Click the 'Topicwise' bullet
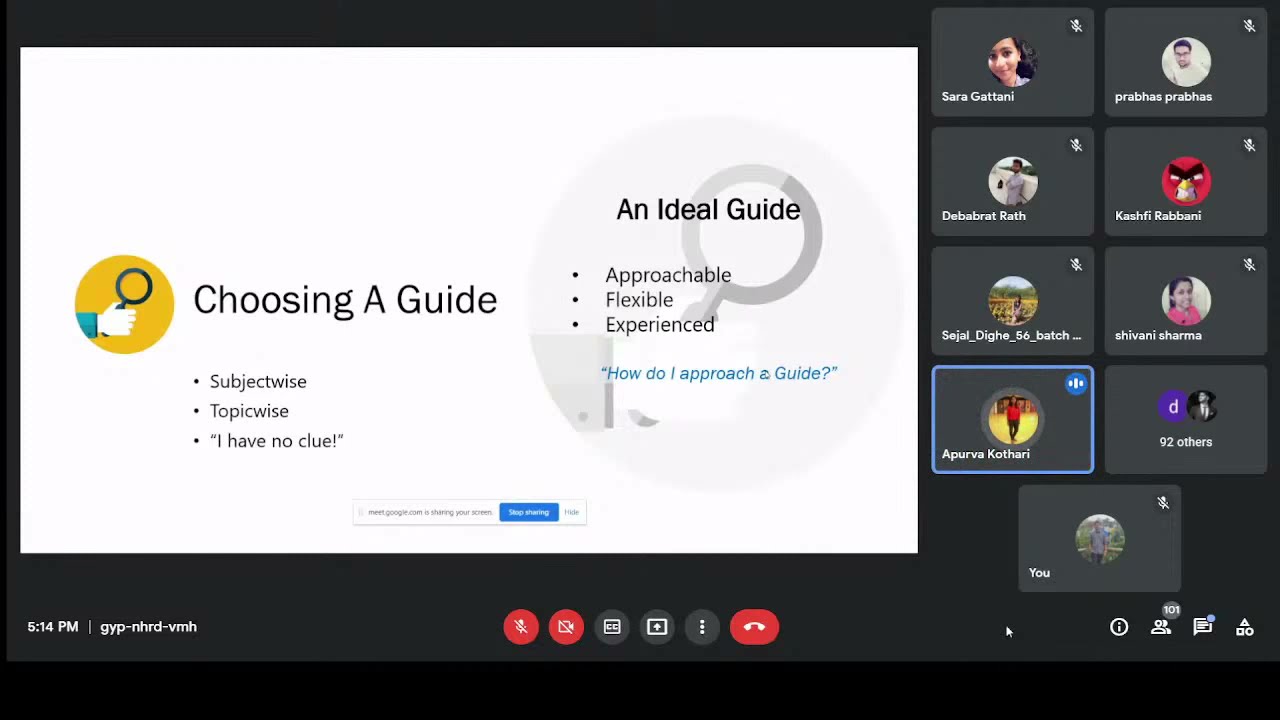This screenshot has height=720, width=1280. click(249, 411)
